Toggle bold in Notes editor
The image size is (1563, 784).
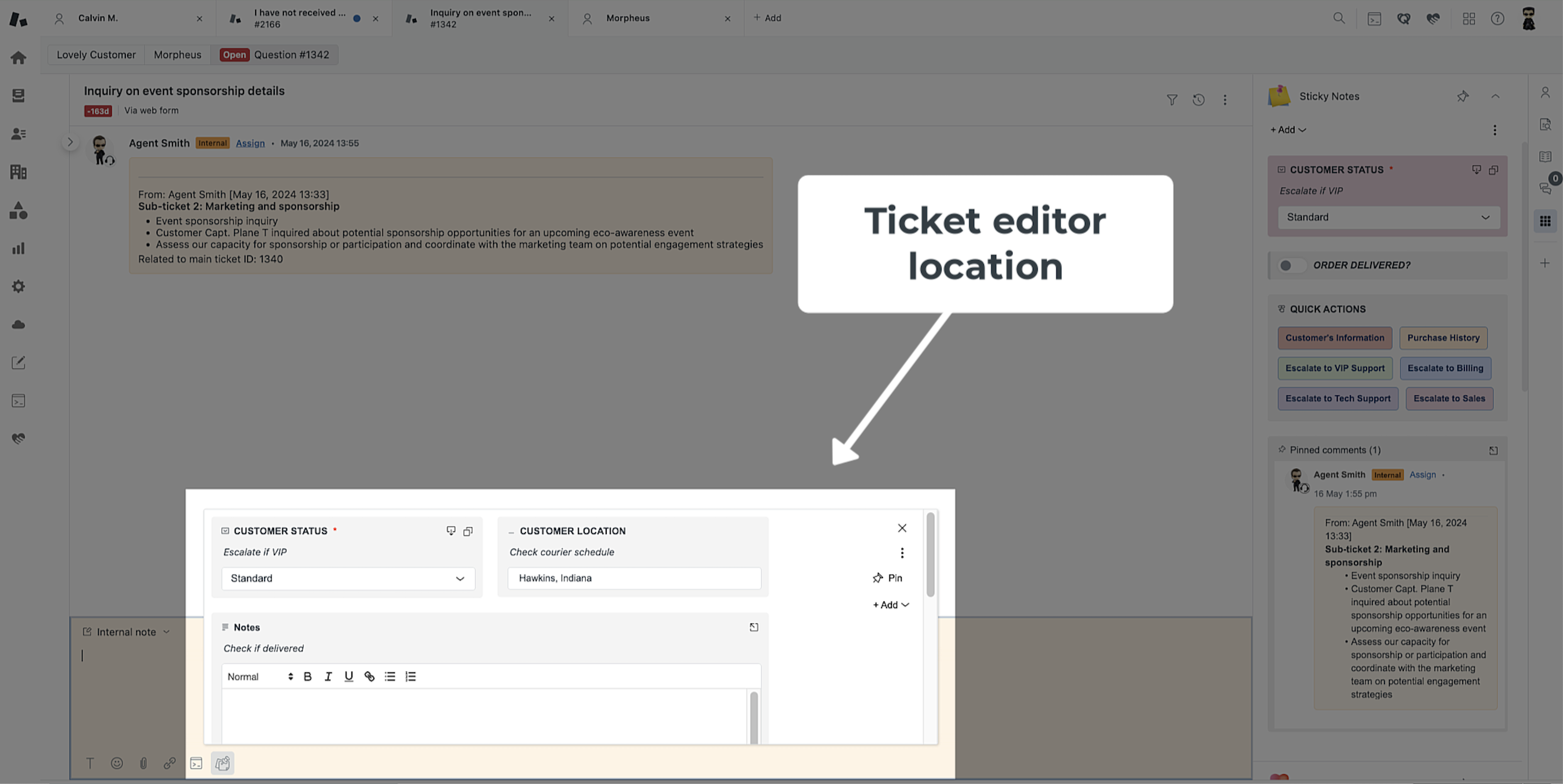pyautogui.click(x=308, y=677)
